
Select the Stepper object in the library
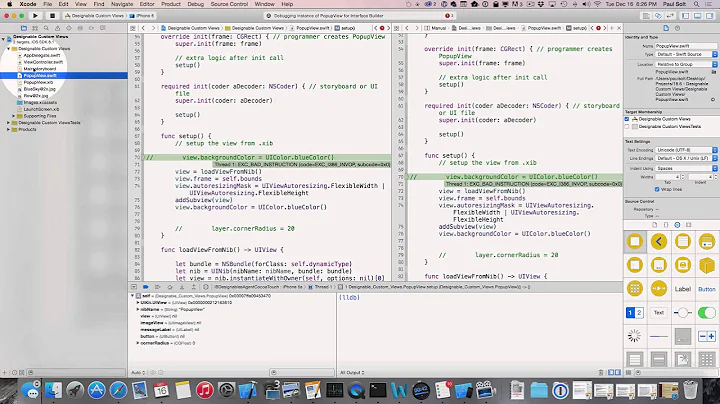(707, 336)
